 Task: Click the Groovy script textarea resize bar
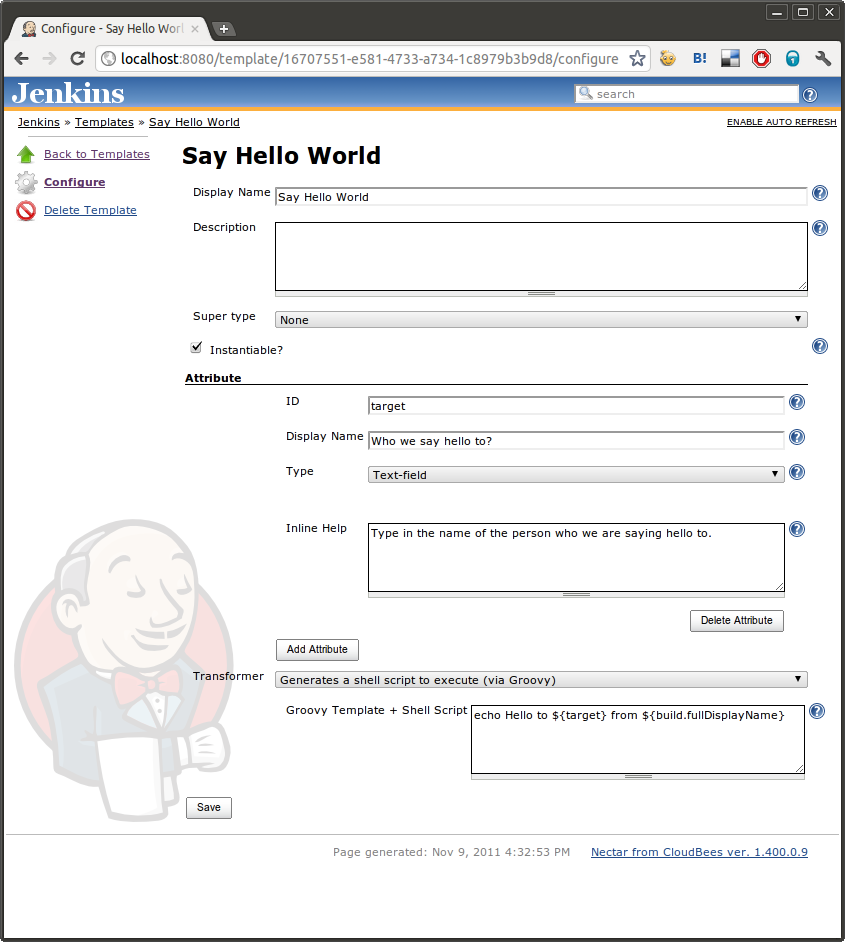pyautogui.click(x=638, y=776)
